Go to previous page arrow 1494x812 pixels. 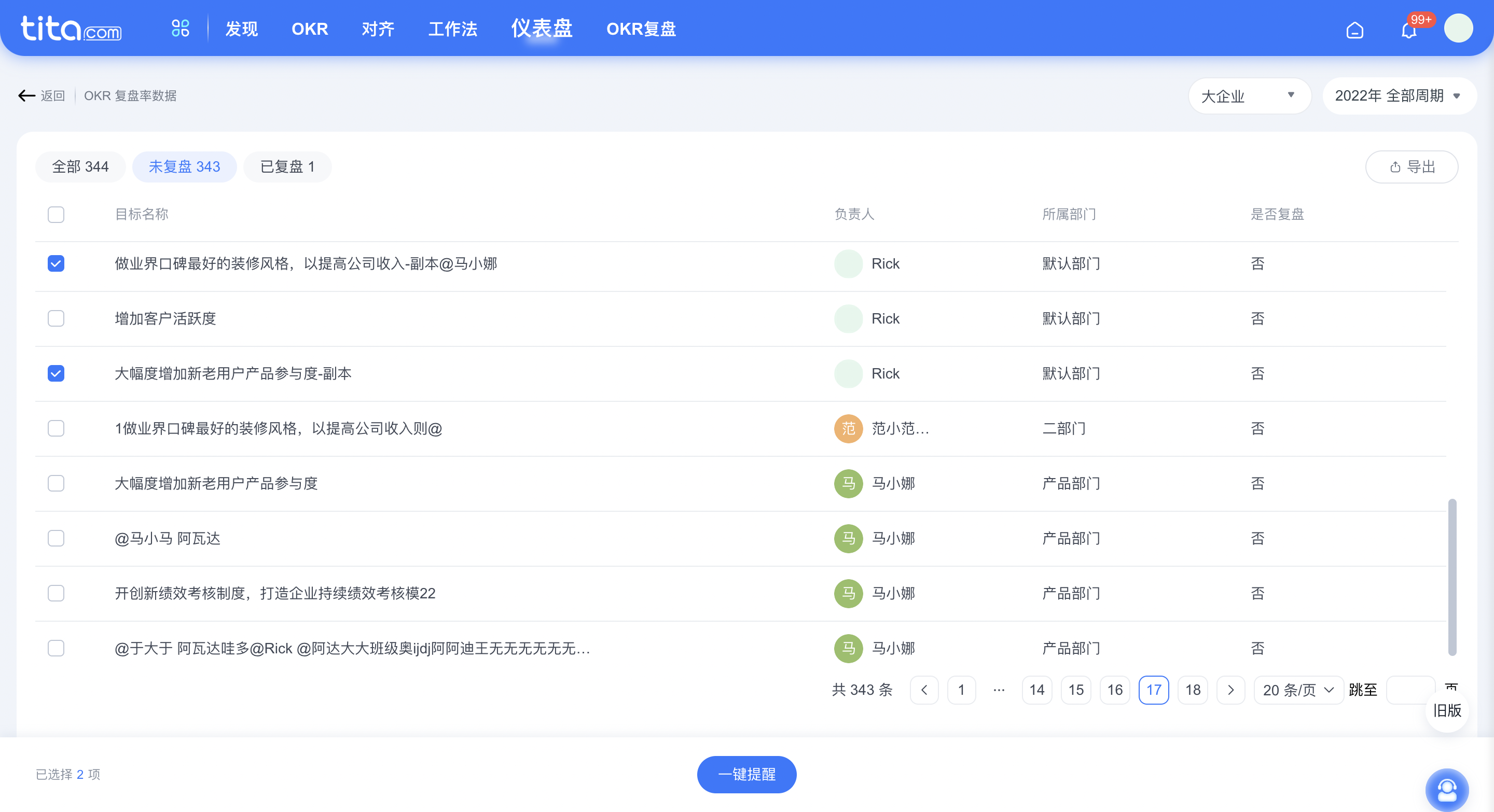click(924, 690)
